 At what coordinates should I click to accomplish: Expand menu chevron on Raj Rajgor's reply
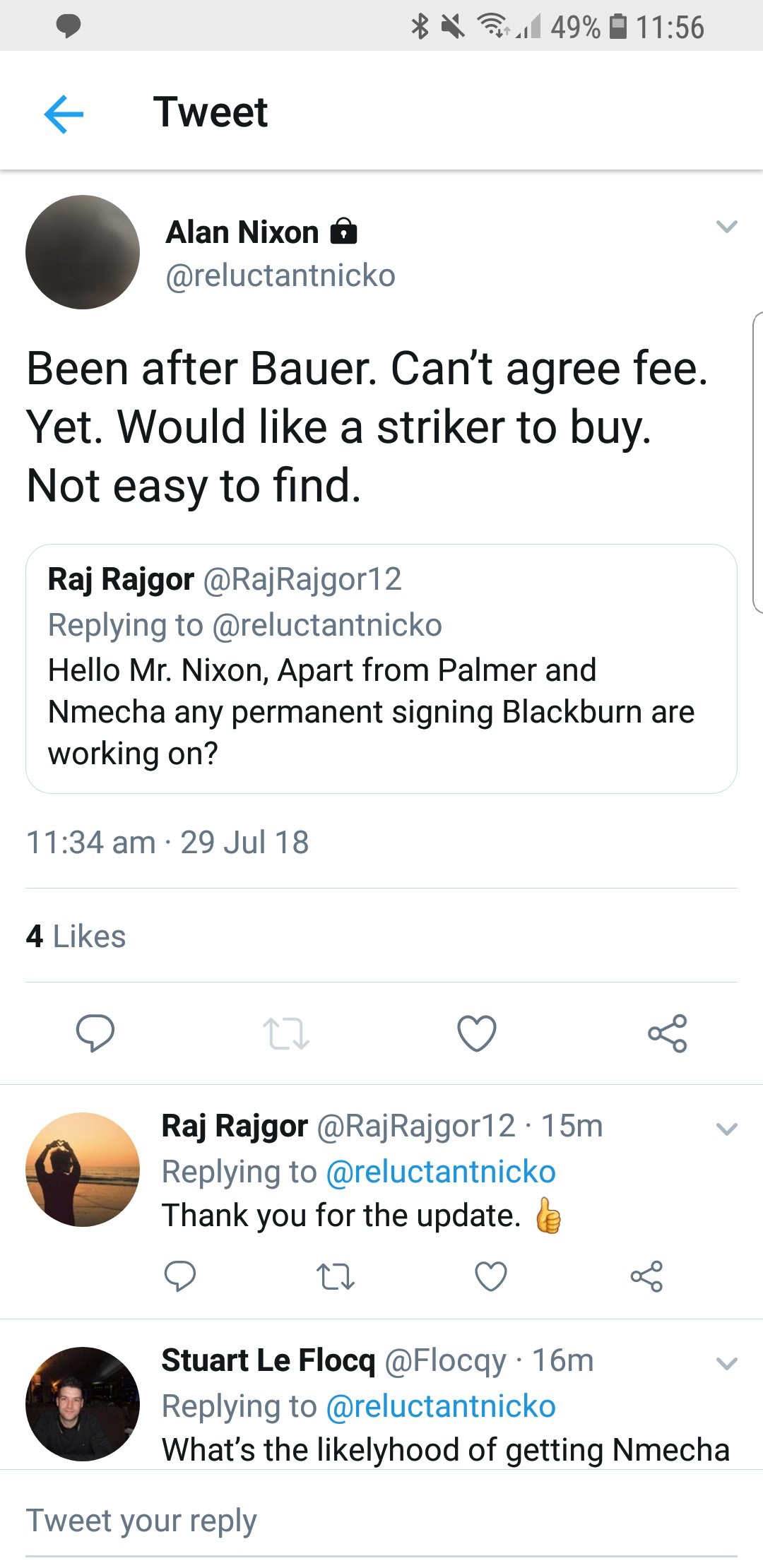coord(726,1129)
